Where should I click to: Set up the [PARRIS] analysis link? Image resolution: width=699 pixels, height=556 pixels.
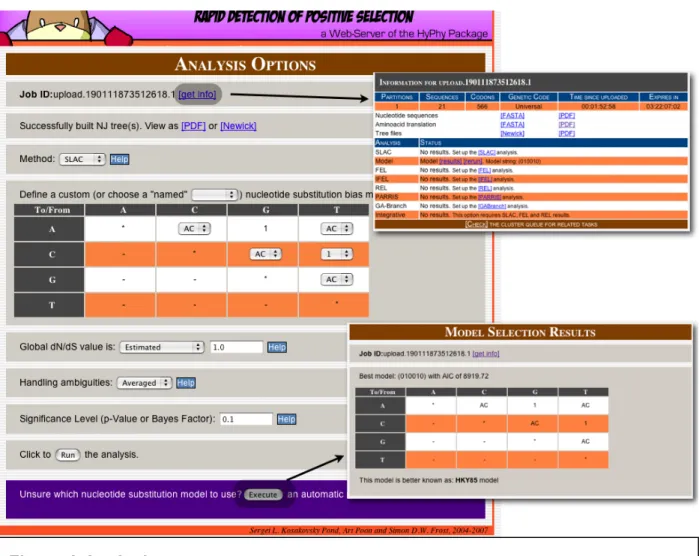(489, 197)
